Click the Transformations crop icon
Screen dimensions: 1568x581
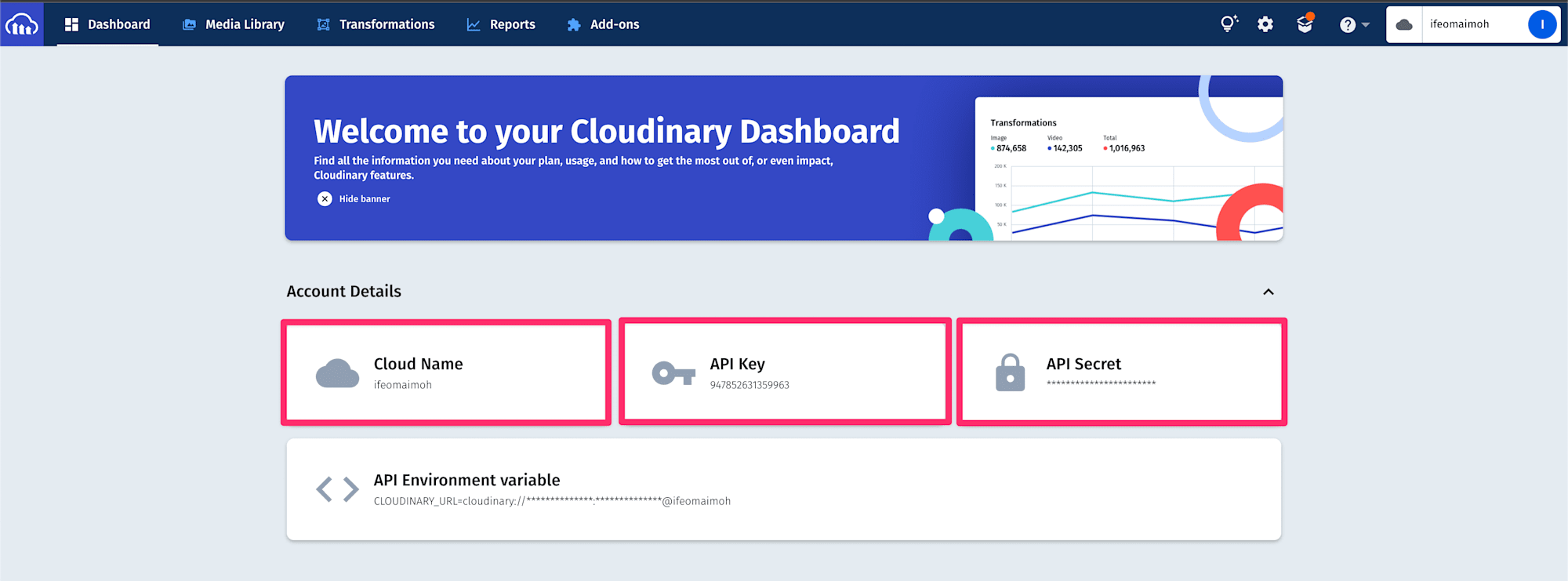323,24
